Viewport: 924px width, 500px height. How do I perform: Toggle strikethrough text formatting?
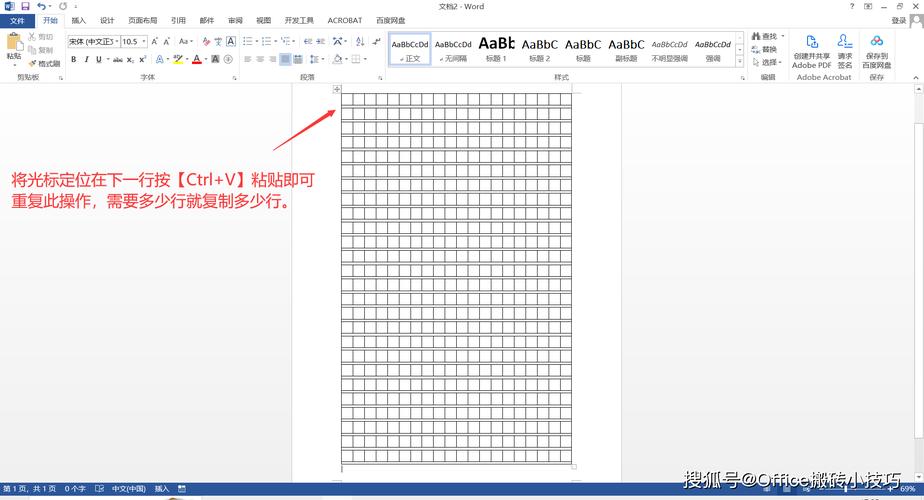pyautogui.click(x=118, y=60)
